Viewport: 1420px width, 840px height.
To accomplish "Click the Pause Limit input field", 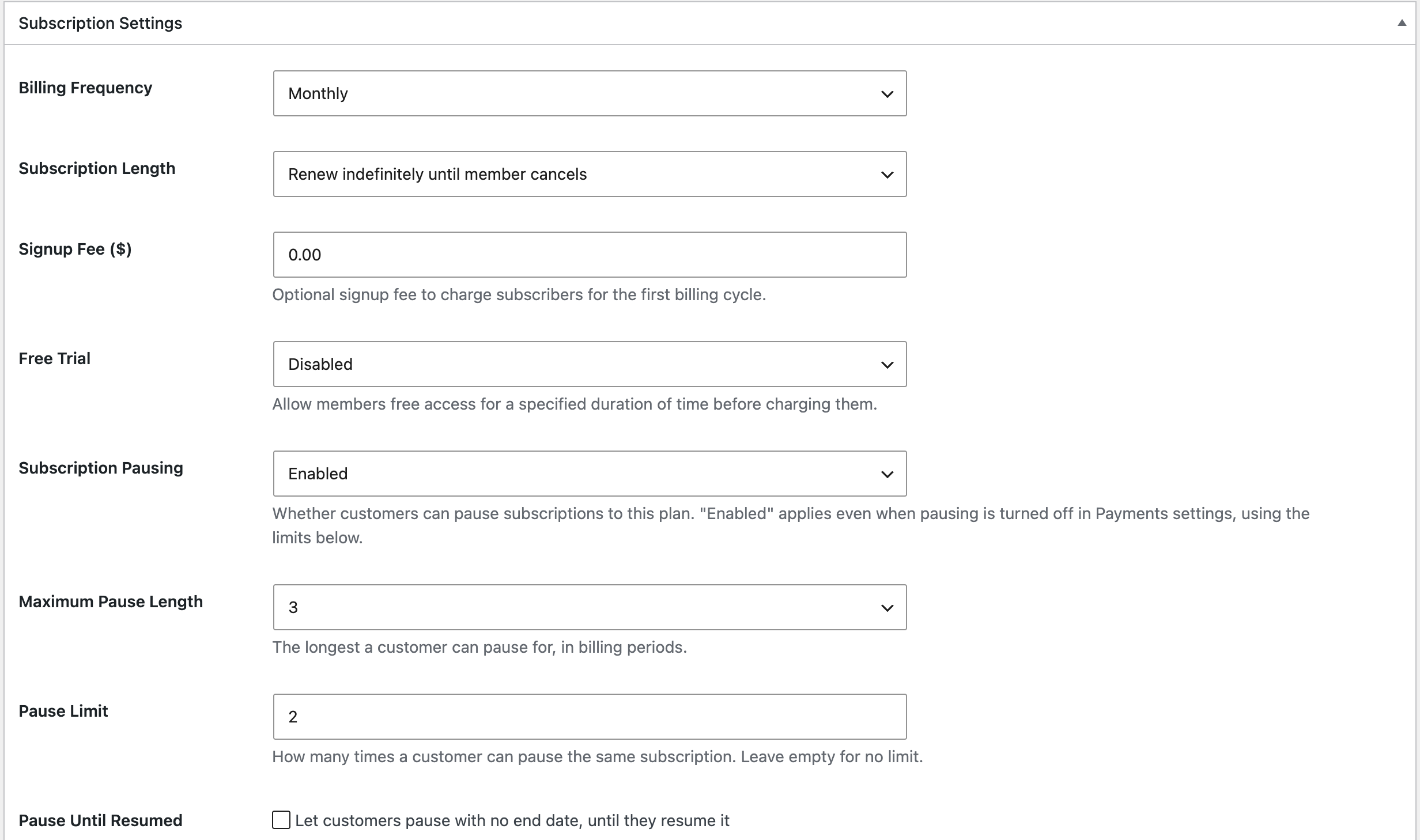I will pos(590,717).
